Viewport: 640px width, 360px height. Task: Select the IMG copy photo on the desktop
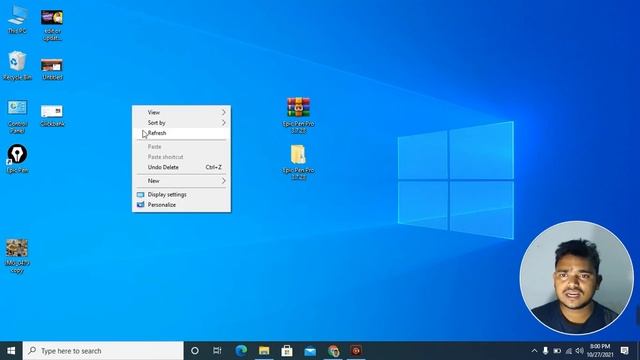(17, 256)
